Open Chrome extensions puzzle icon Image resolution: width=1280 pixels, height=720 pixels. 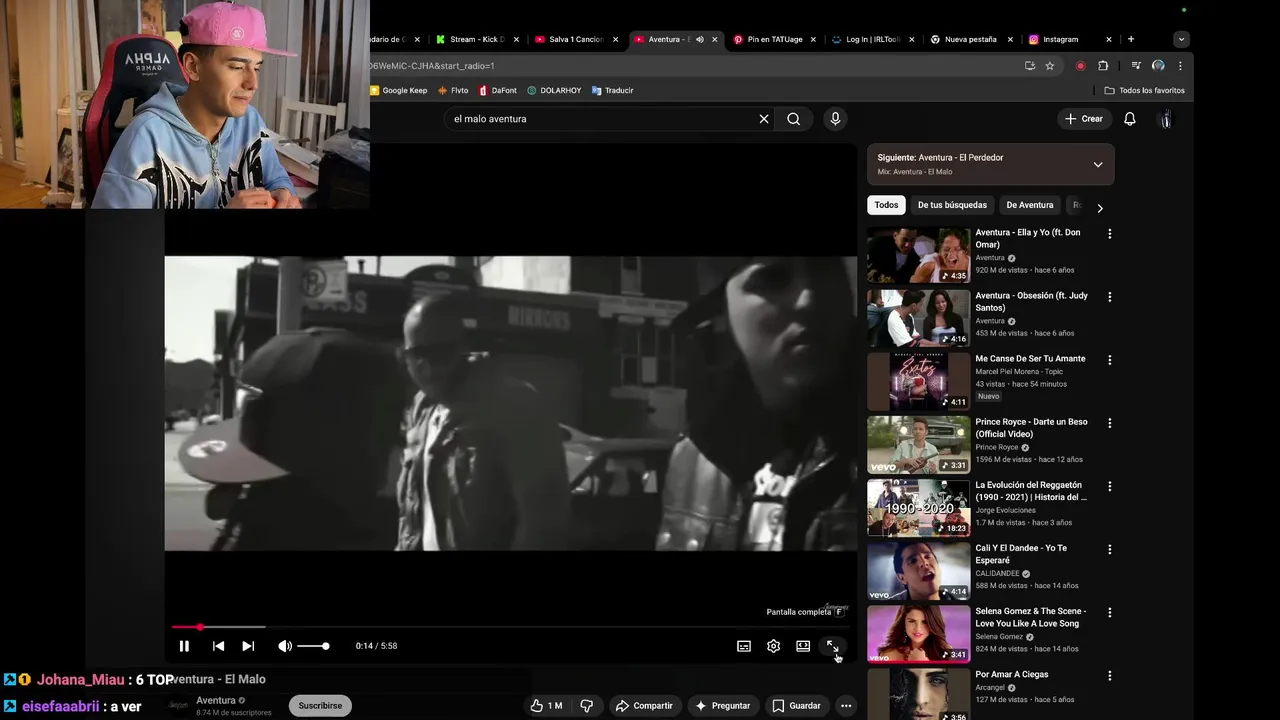point(1103,66)
